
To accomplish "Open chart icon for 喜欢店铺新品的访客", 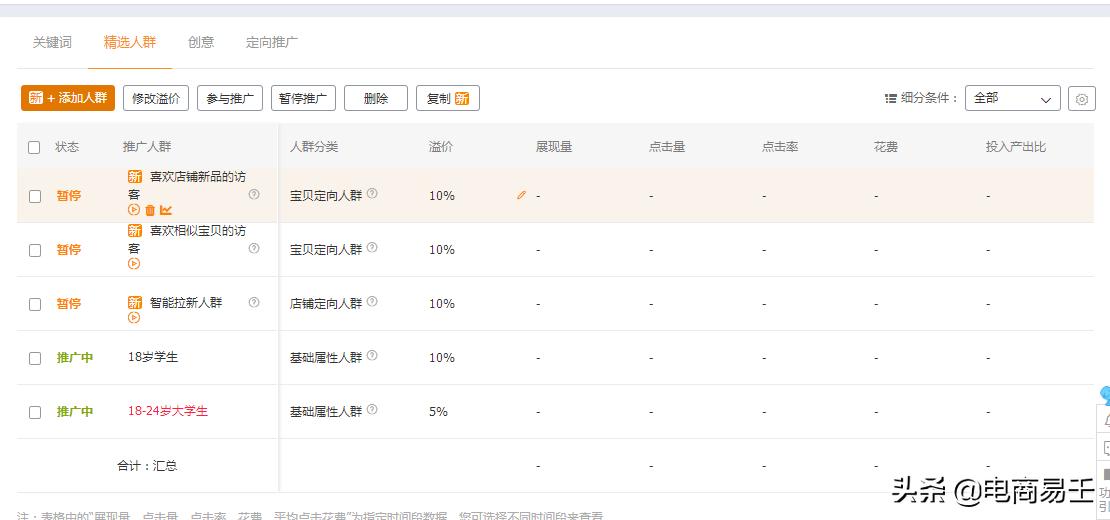I will coord(166,210).
